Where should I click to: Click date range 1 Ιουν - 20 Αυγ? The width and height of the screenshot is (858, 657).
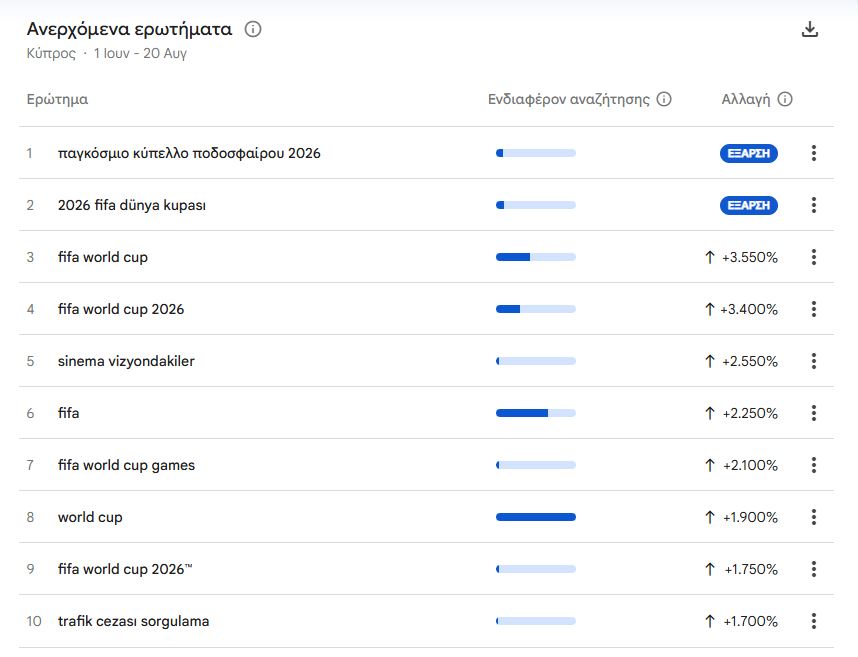pos(140,54)
